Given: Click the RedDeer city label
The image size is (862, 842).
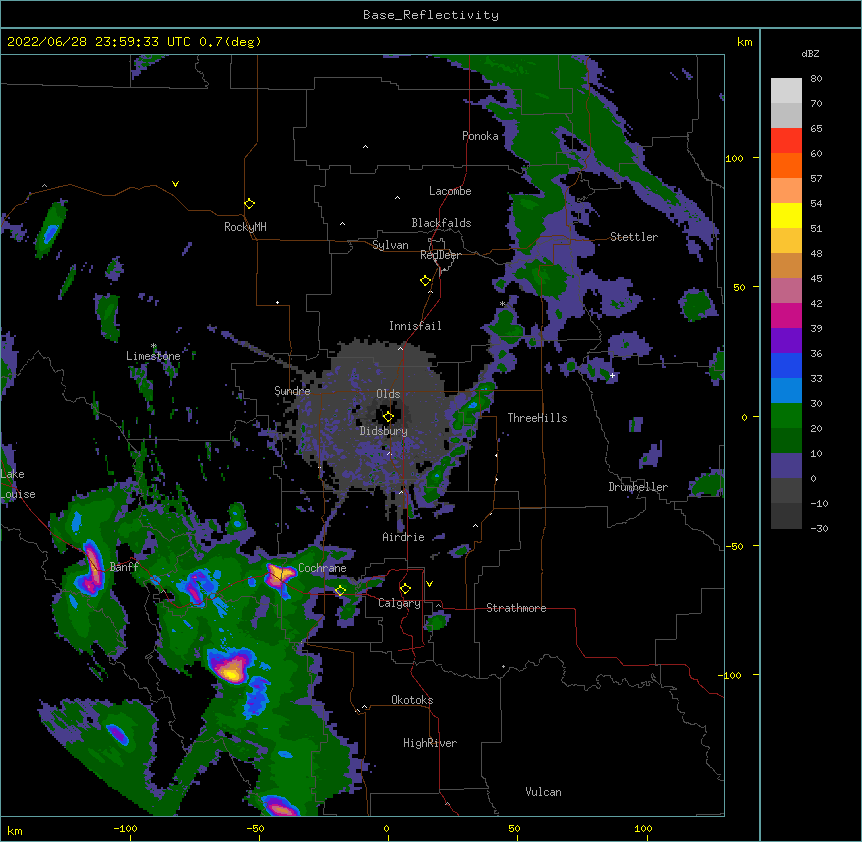Looking at the screenshot, I should (x=440, y=255).
